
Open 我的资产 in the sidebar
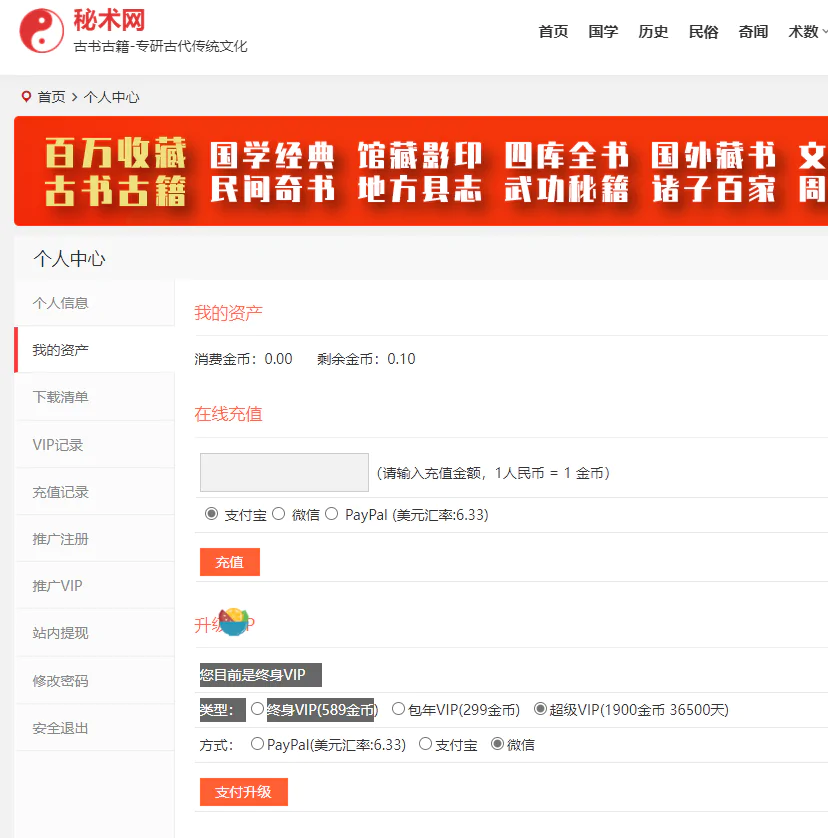pos(95,350)
